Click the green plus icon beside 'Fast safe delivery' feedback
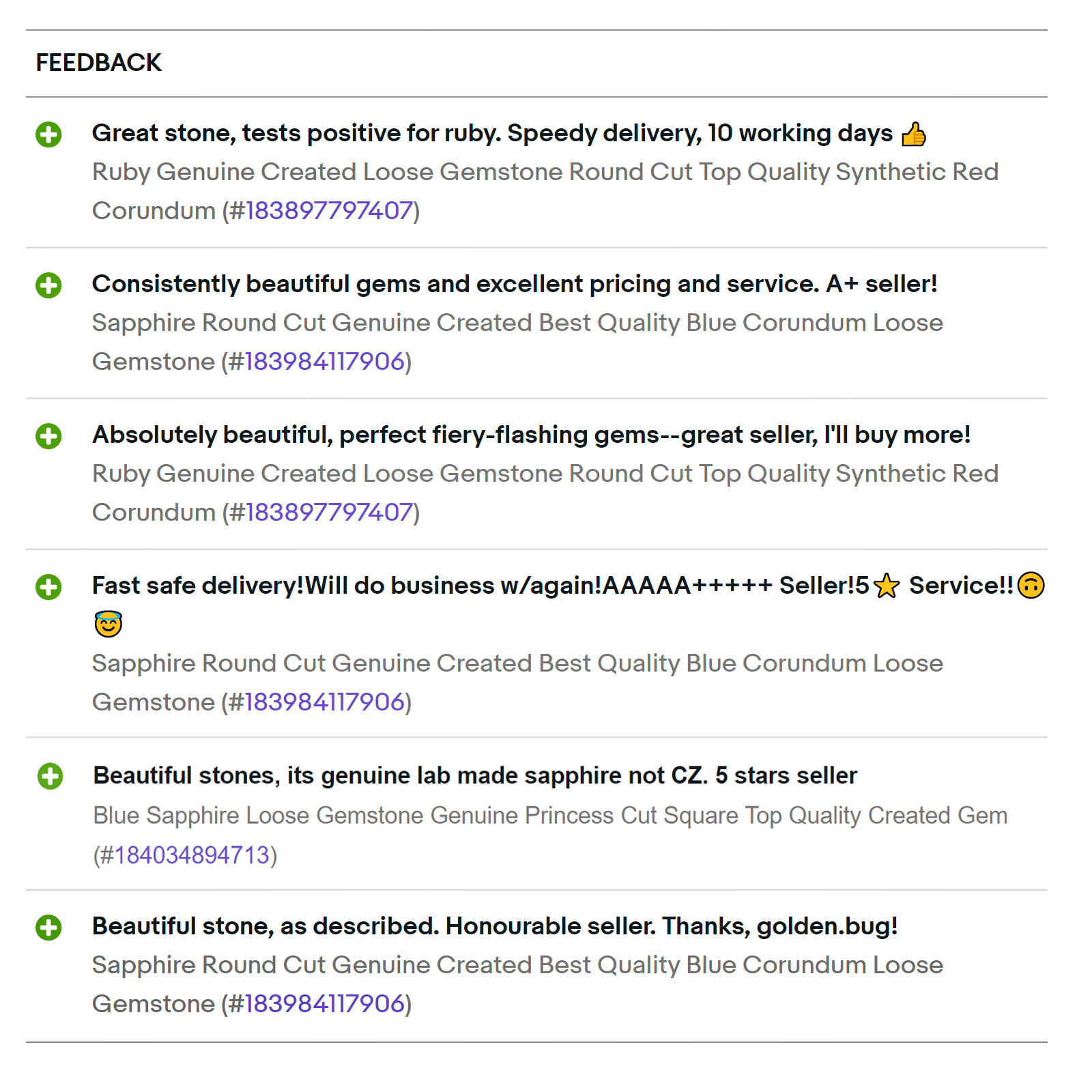Viewport: 1092px width, 1092px height. click(48, 587)
